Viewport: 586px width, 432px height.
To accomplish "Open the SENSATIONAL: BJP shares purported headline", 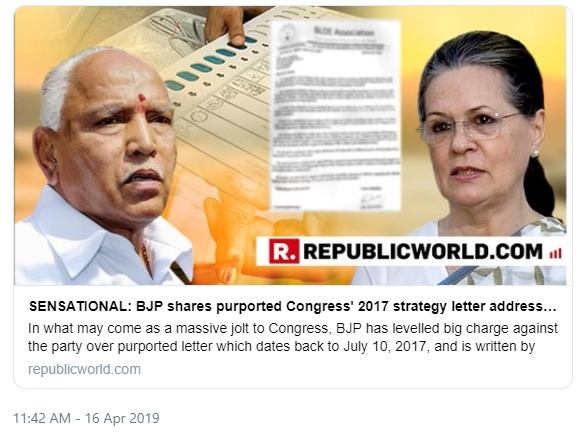I will click(x=293, y=306).
